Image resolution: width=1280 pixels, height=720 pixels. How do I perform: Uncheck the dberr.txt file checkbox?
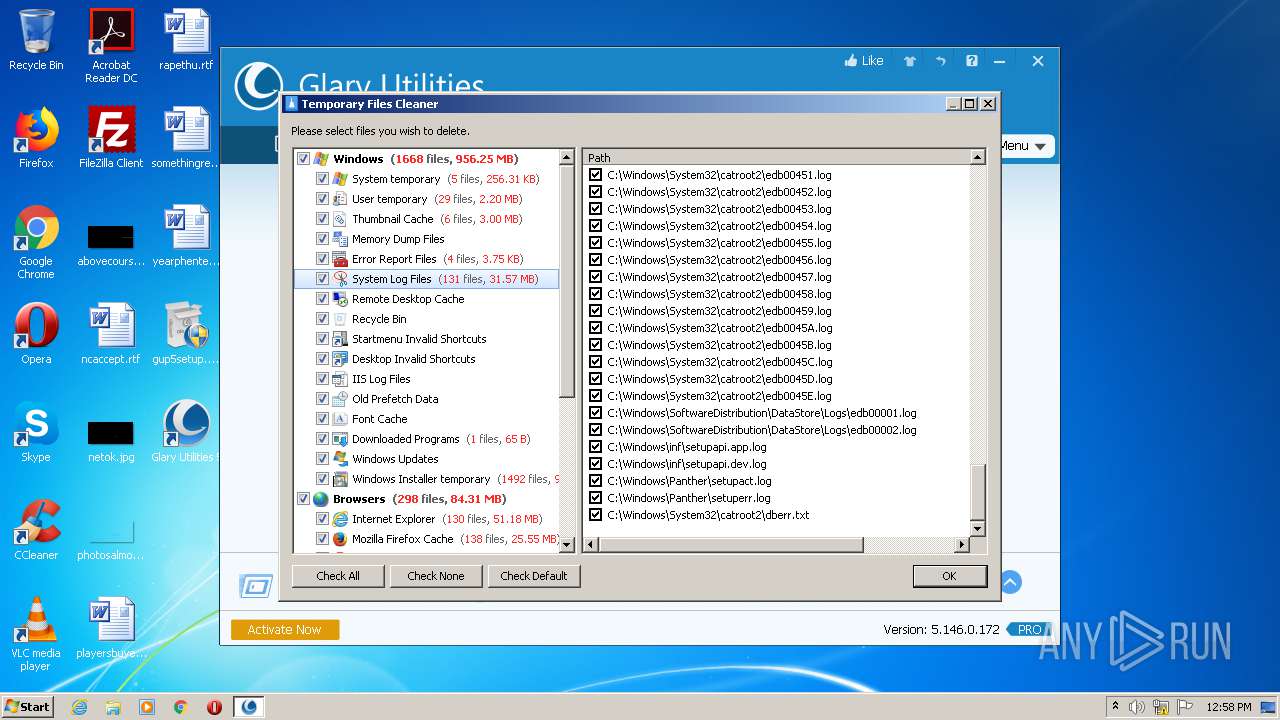(596, 515)
